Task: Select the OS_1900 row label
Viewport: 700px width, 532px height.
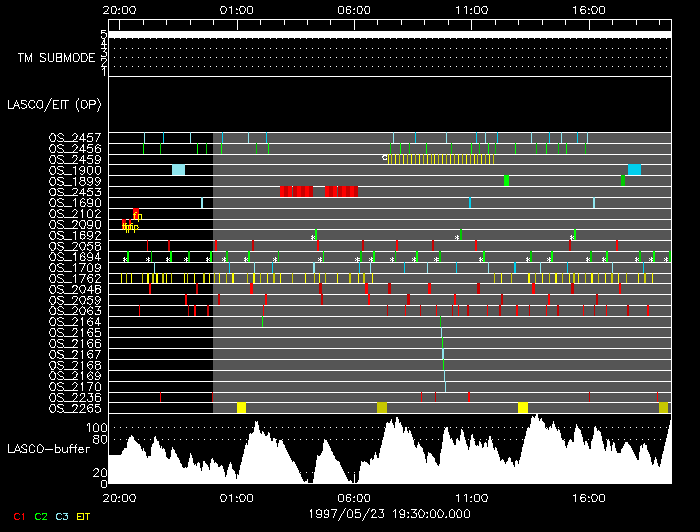Action: 75,170
